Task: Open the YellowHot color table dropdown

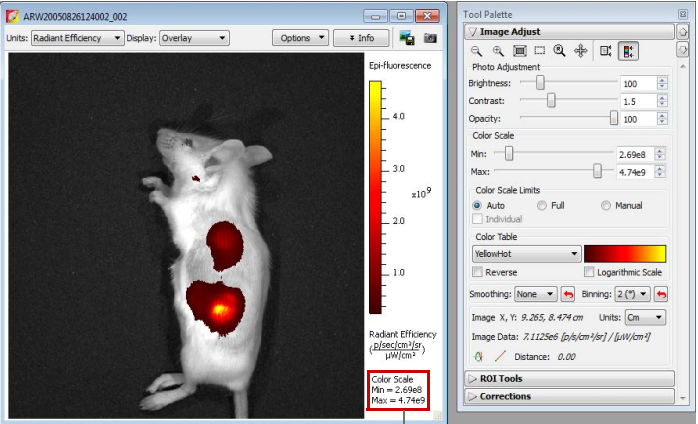Action: coord(526,254)
